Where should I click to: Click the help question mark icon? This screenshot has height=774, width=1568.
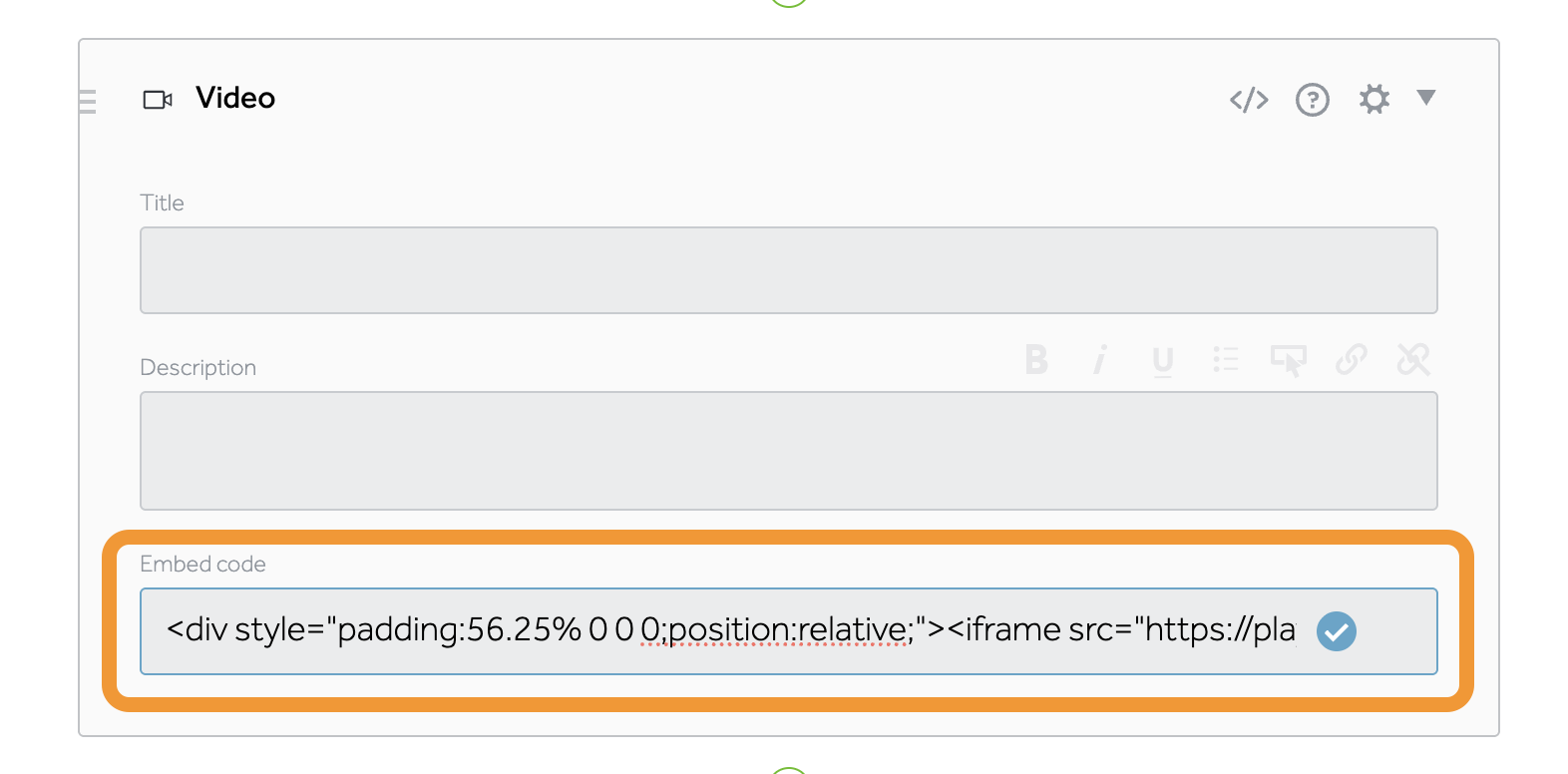pyautogui.click(x=1312, y=100)
